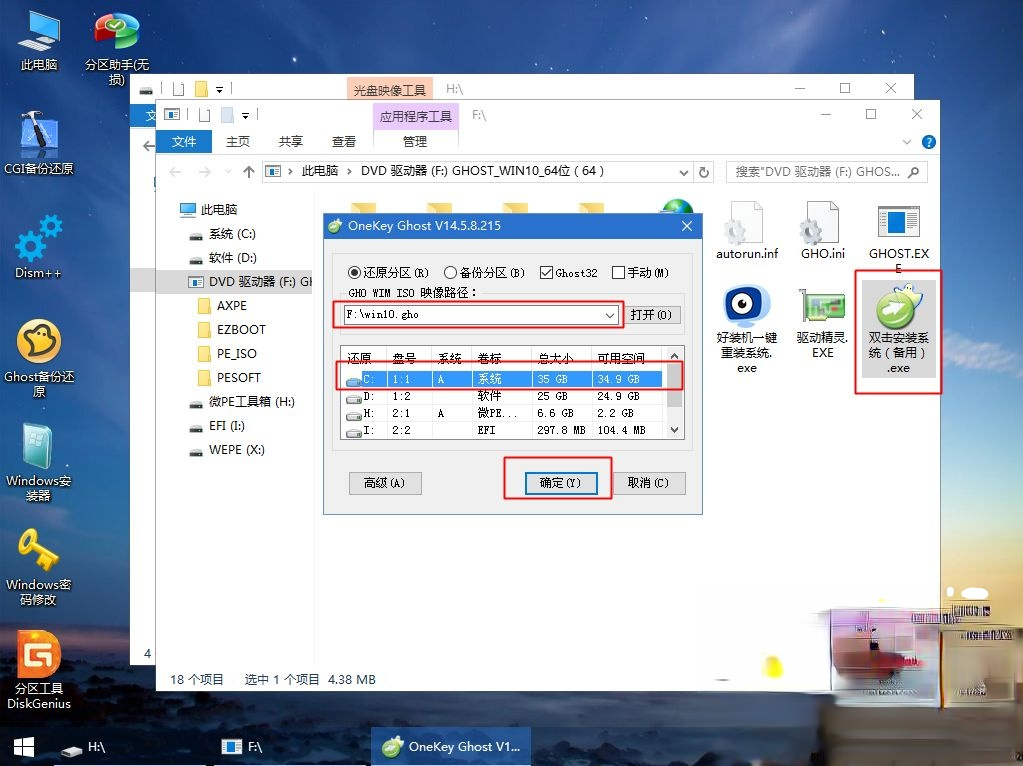Switch to 查看 ribbon tab
Image resolution: width=1023 pixels, height=766 pixels.
click(344, 142)
